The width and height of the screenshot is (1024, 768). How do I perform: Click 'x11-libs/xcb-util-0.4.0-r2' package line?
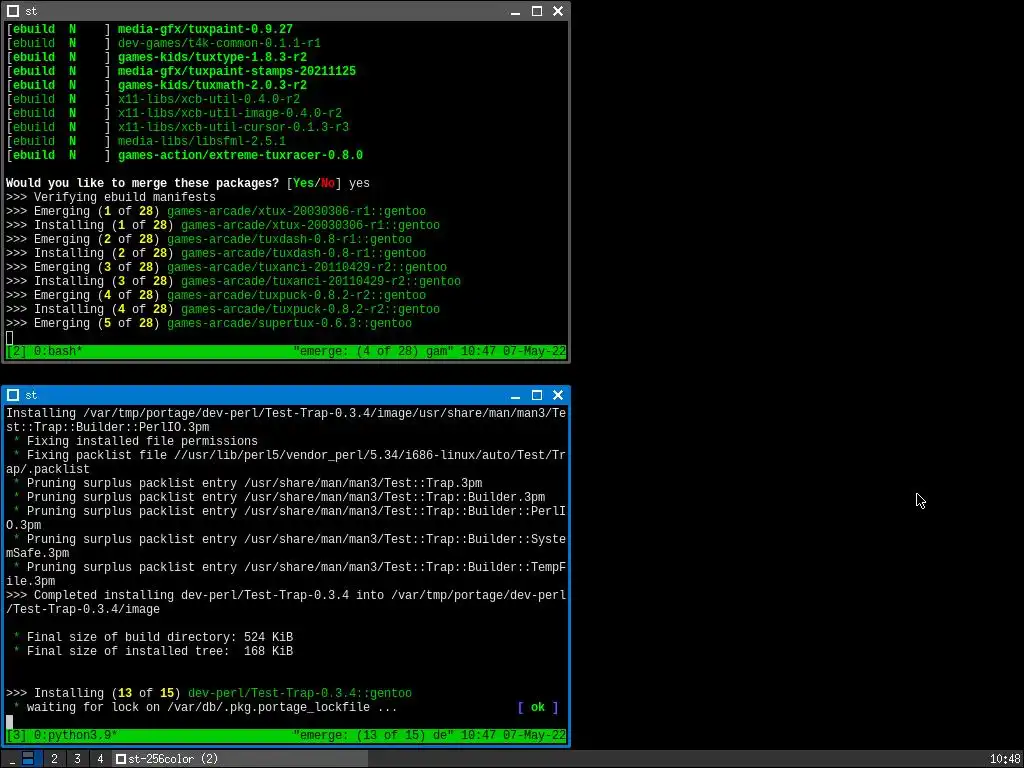209,99
